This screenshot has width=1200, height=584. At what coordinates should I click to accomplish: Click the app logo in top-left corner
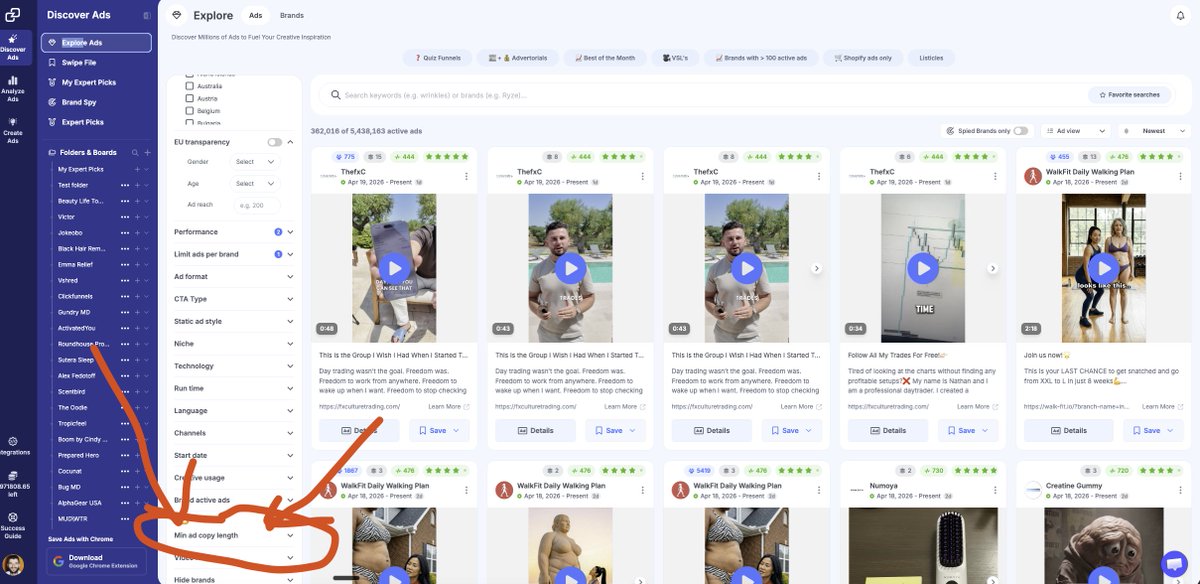13,14
